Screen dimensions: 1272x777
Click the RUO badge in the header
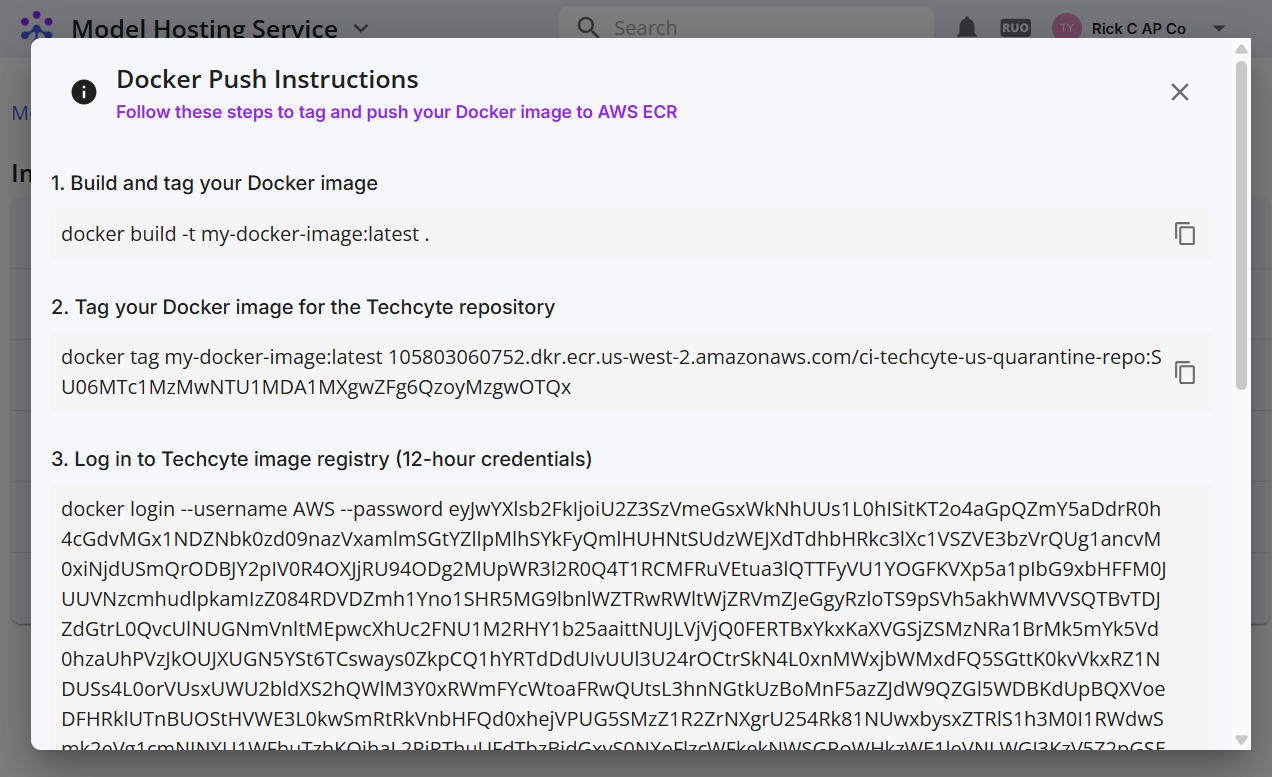click(1015, 28)
